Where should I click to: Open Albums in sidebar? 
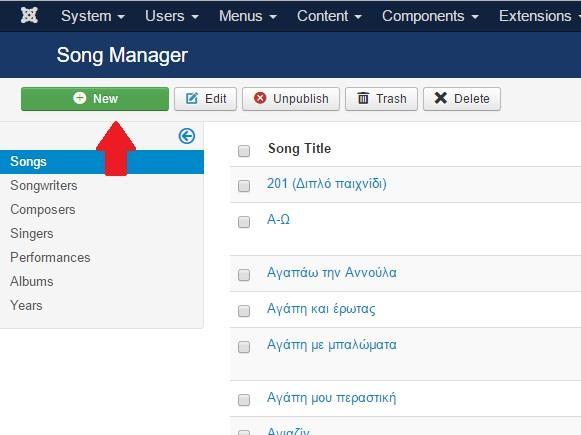(31, 282)
